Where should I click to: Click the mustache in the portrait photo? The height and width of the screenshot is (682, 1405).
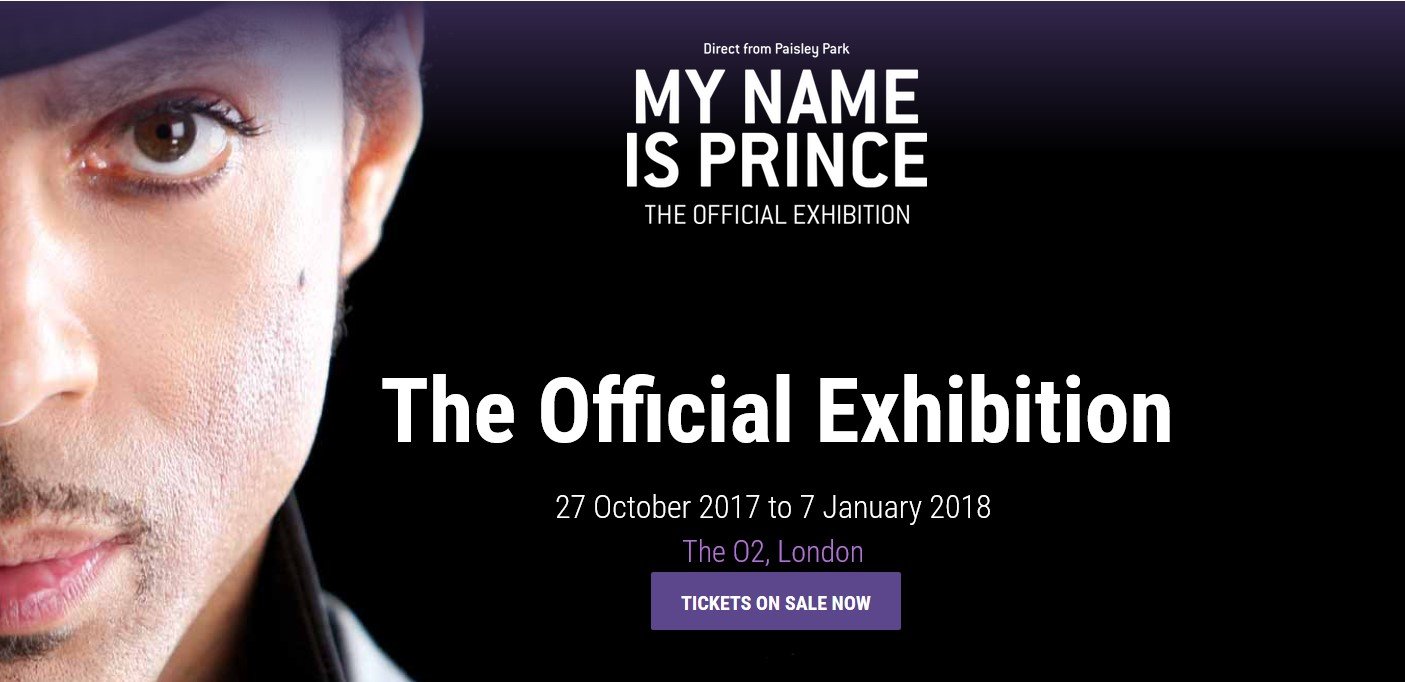(70, 495)
